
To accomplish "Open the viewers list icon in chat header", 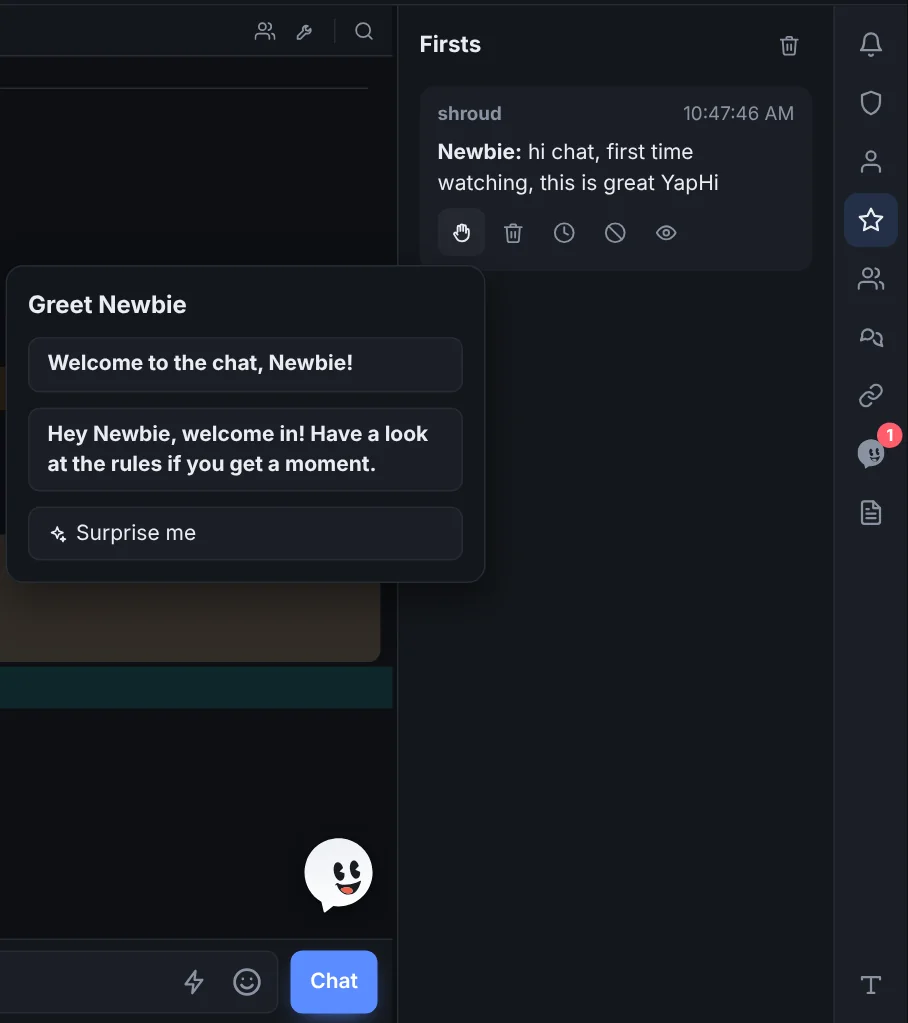I will coord(265,31).
